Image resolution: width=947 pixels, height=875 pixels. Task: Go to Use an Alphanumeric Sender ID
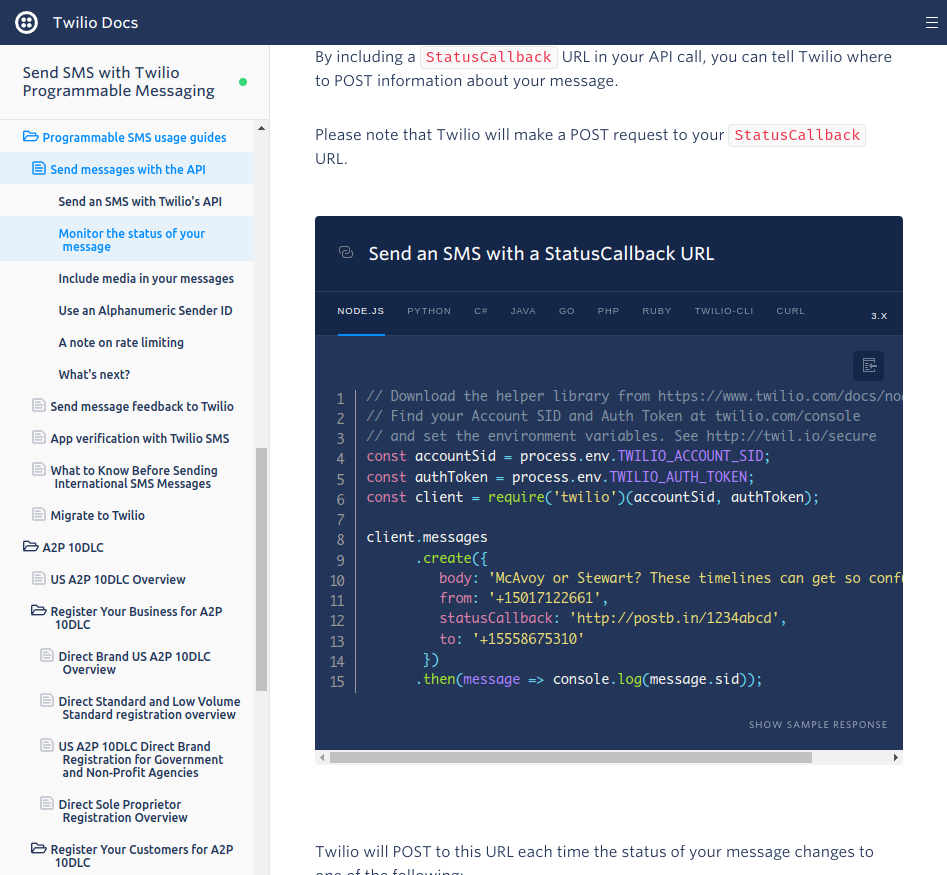pos(145,310)
